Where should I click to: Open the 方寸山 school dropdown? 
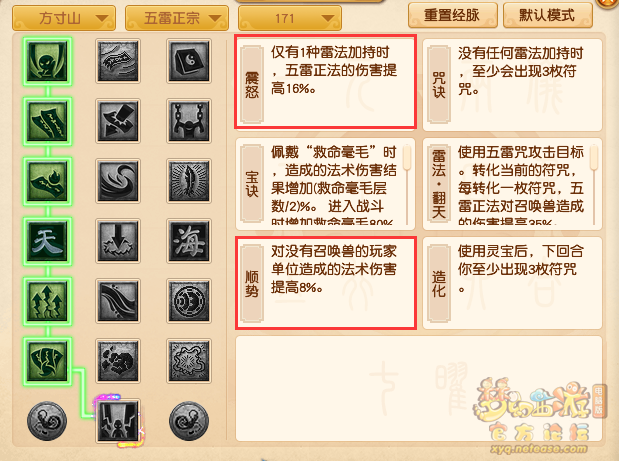(64, 18)
